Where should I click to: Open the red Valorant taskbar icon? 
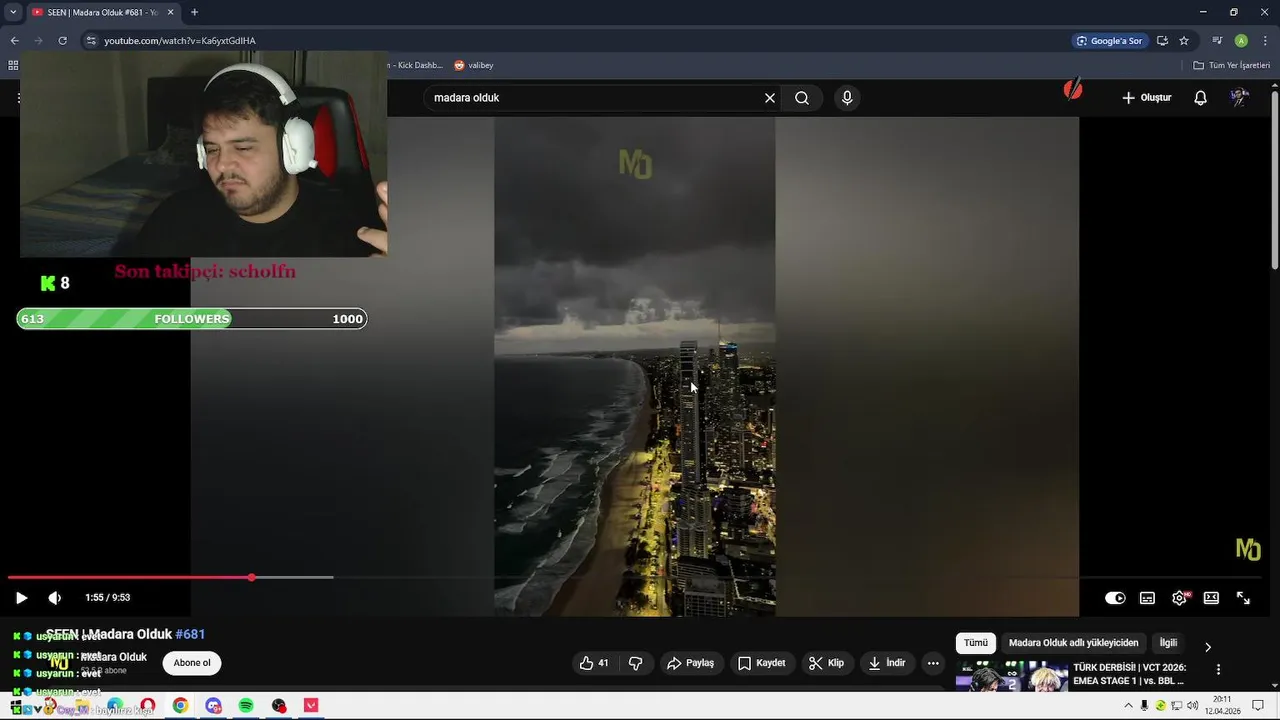point(311,706)
